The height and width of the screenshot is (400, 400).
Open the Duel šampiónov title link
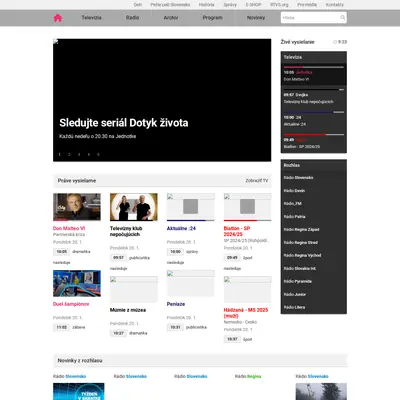[71, 304]
